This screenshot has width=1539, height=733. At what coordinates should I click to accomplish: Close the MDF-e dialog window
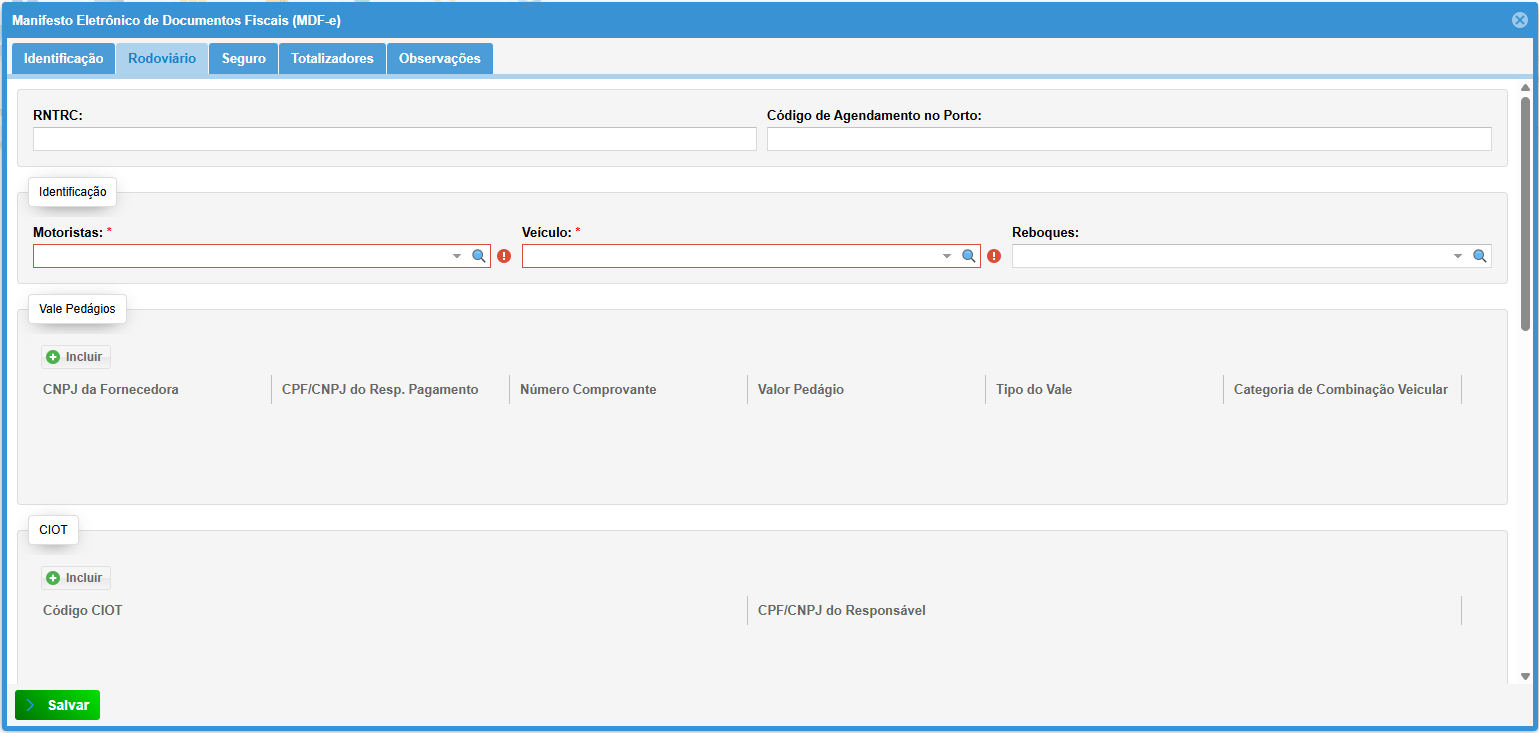point(1520,20)
